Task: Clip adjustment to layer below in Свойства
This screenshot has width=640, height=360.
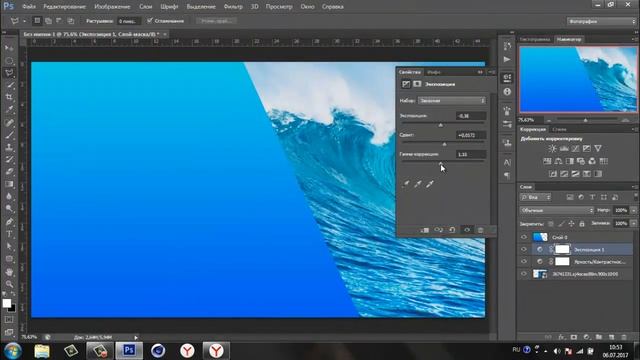Action: point(424,230)
